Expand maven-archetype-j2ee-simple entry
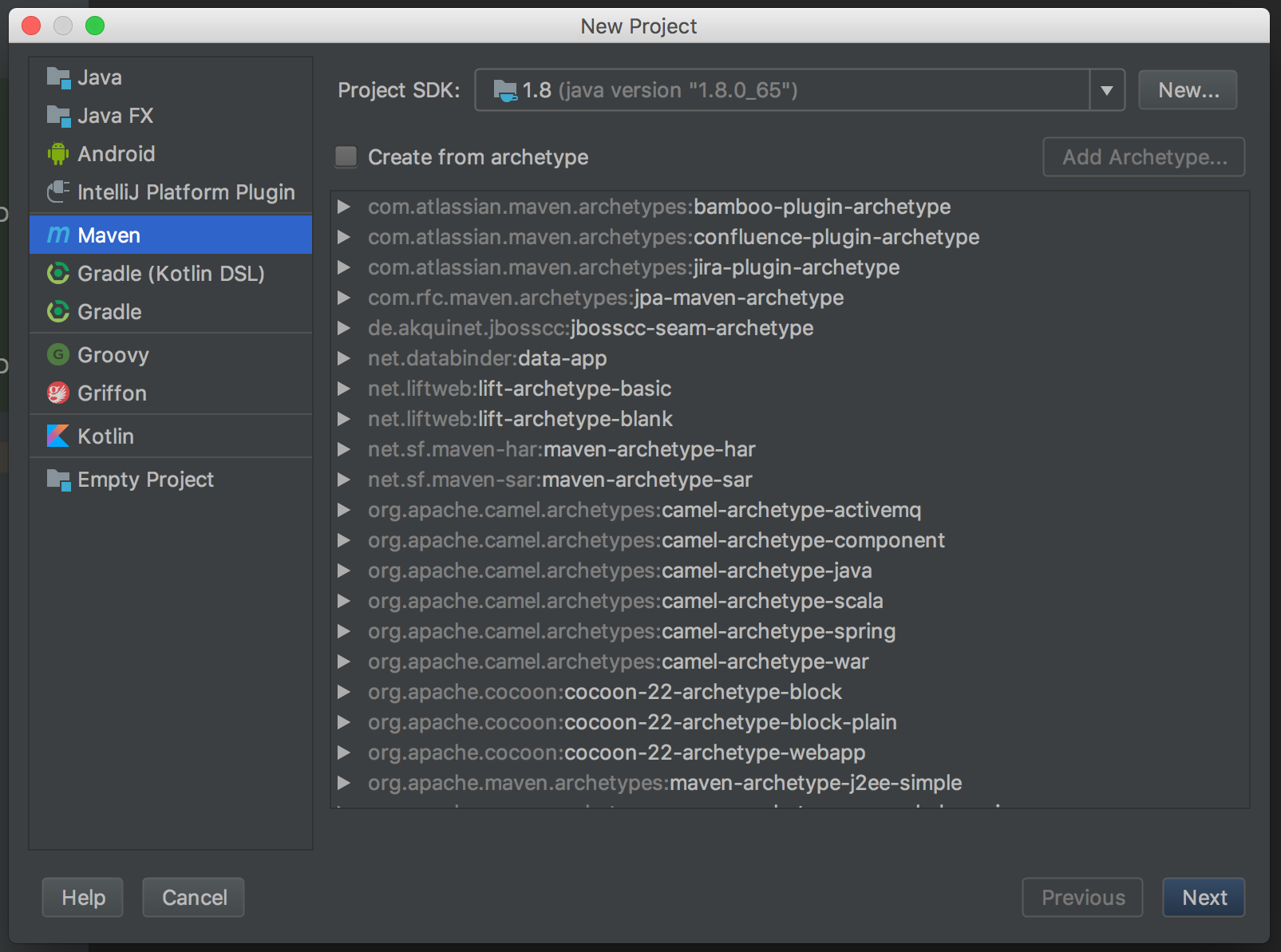 coord(344,783)
